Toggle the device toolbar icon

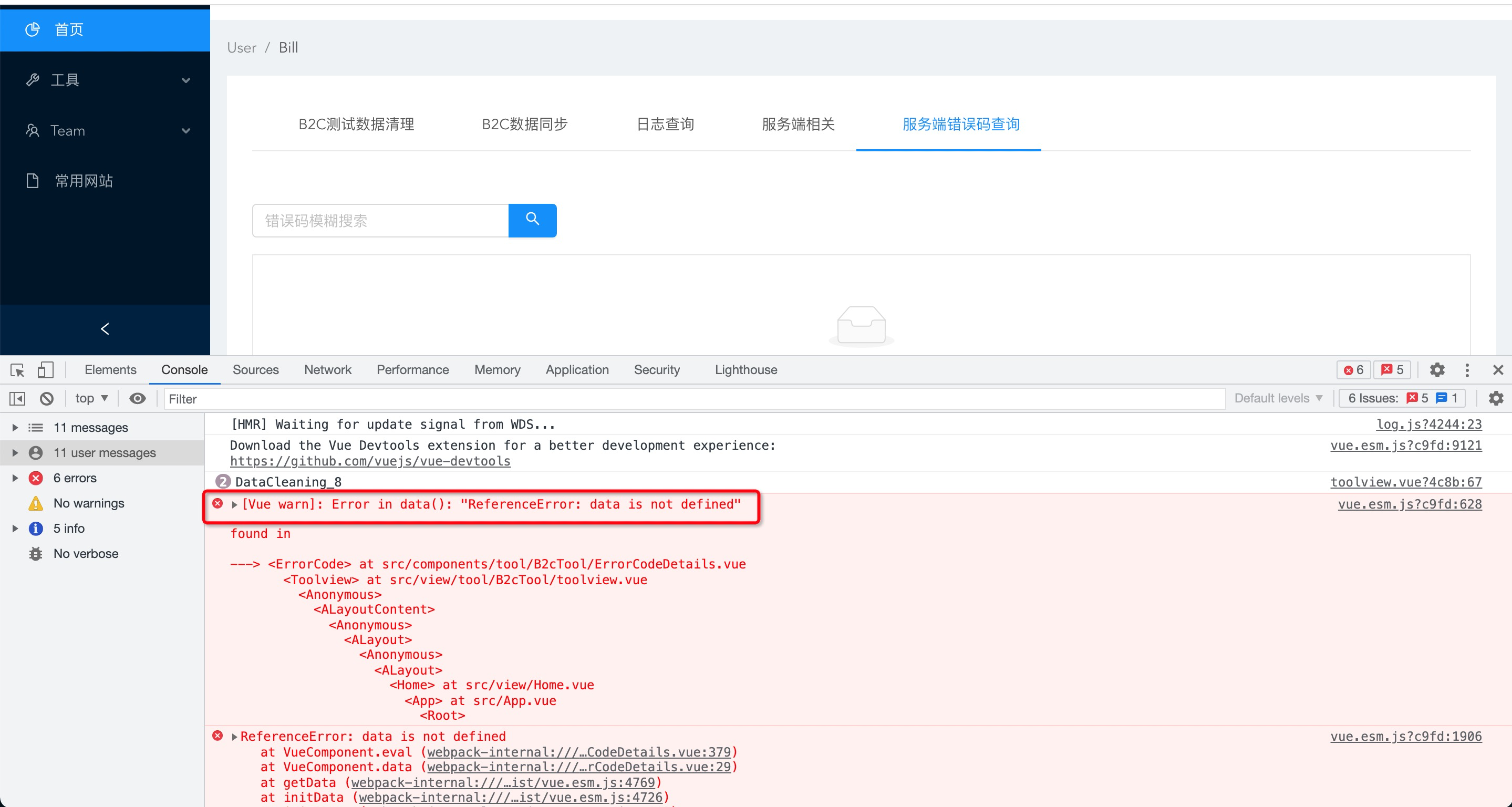coord(45,370)
